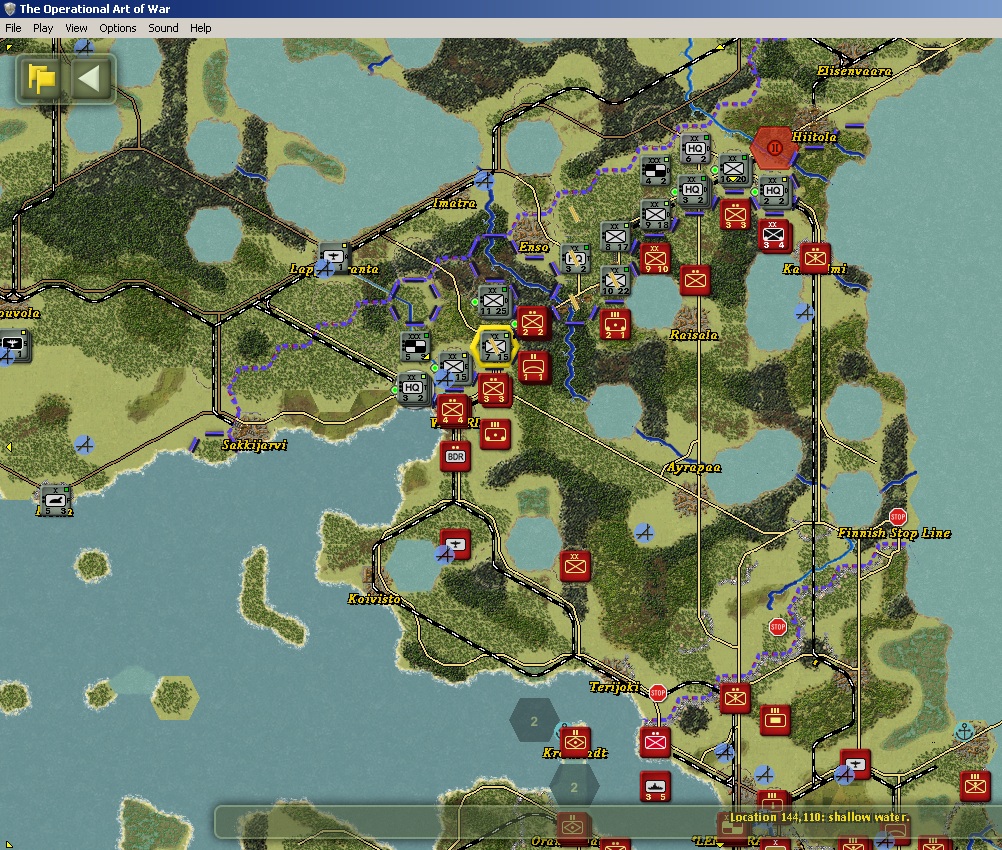Select the gray 9-18 infantry division
The height and width of the screenshot is (850, 1002).
[655, 215]
